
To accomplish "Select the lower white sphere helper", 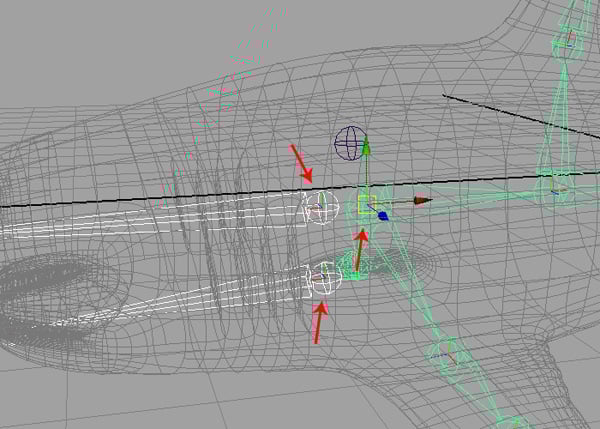I will point(325,278).
